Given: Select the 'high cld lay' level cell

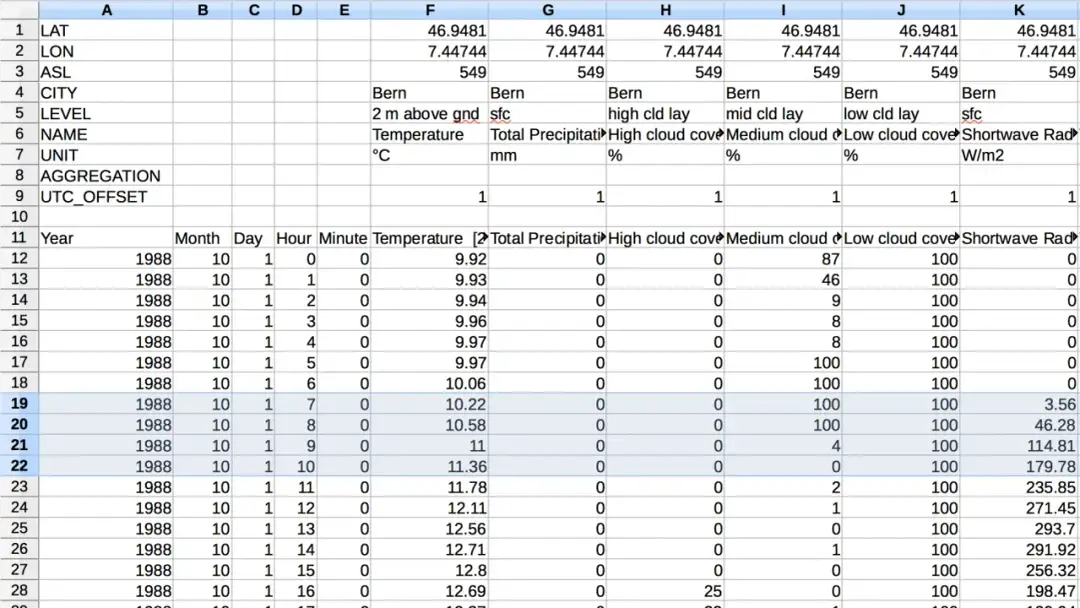Looking at the screenshot, I should pyautogui.click(x=665, y=114).
